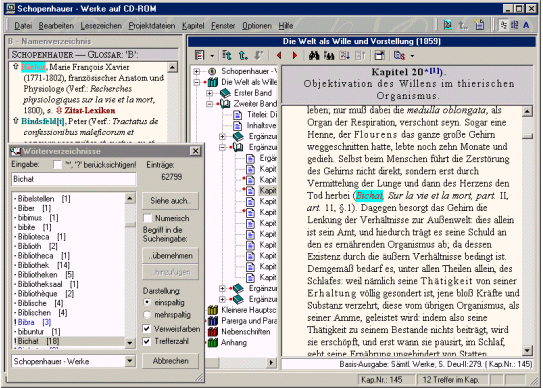
Task: Click the app icon in the title bar
Action: [x=10, y=8]
